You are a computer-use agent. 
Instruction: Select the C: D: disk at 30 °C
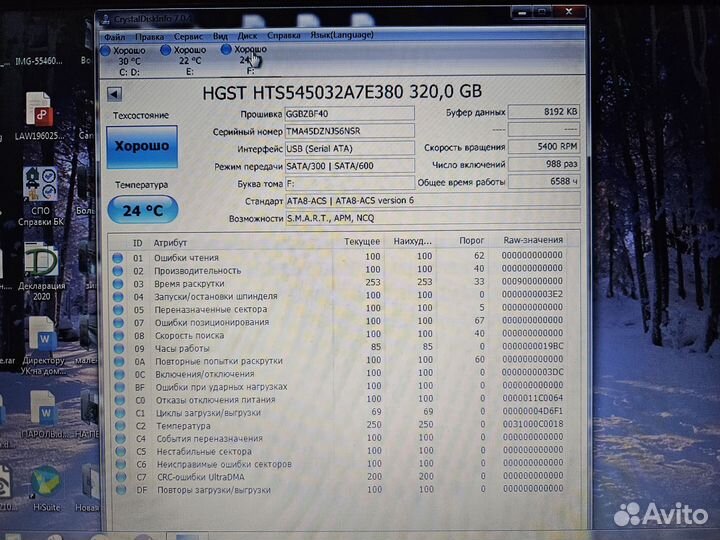click(124, 61)
